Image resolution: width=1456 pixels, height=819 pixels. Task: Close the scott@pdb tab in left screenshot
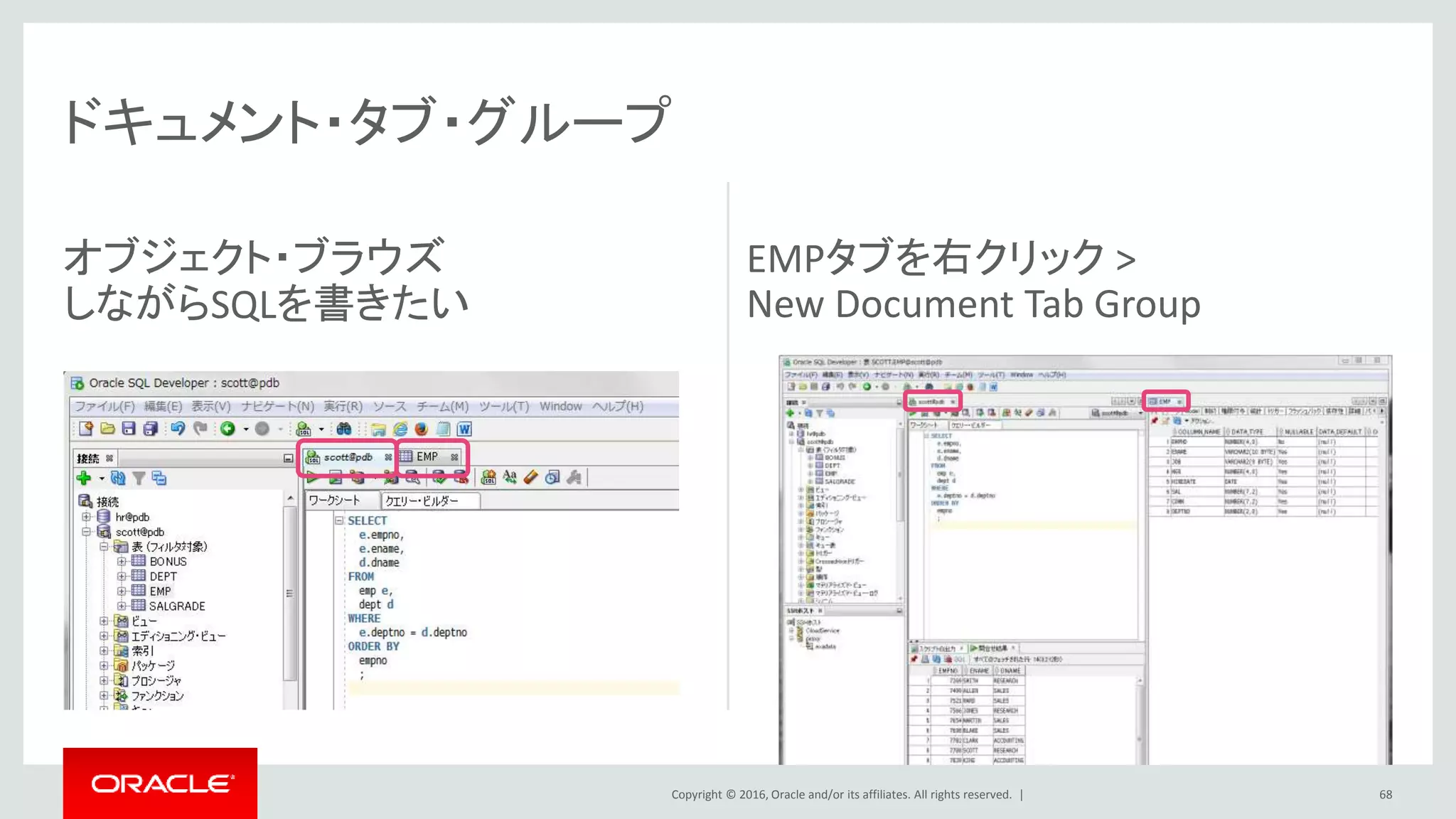[x=388, y=457]
